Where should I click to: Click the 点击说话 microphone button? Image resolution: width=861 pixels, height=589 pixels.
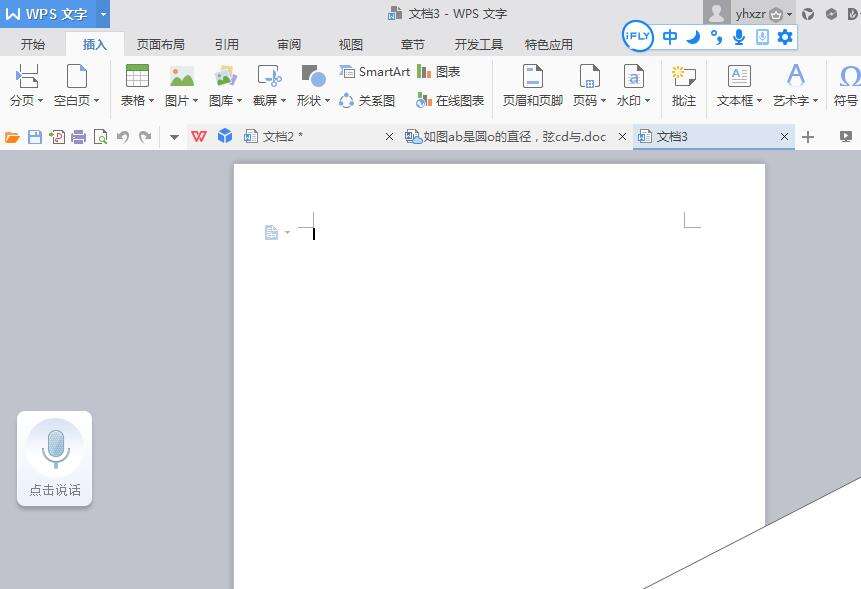[x=55, y=458]
